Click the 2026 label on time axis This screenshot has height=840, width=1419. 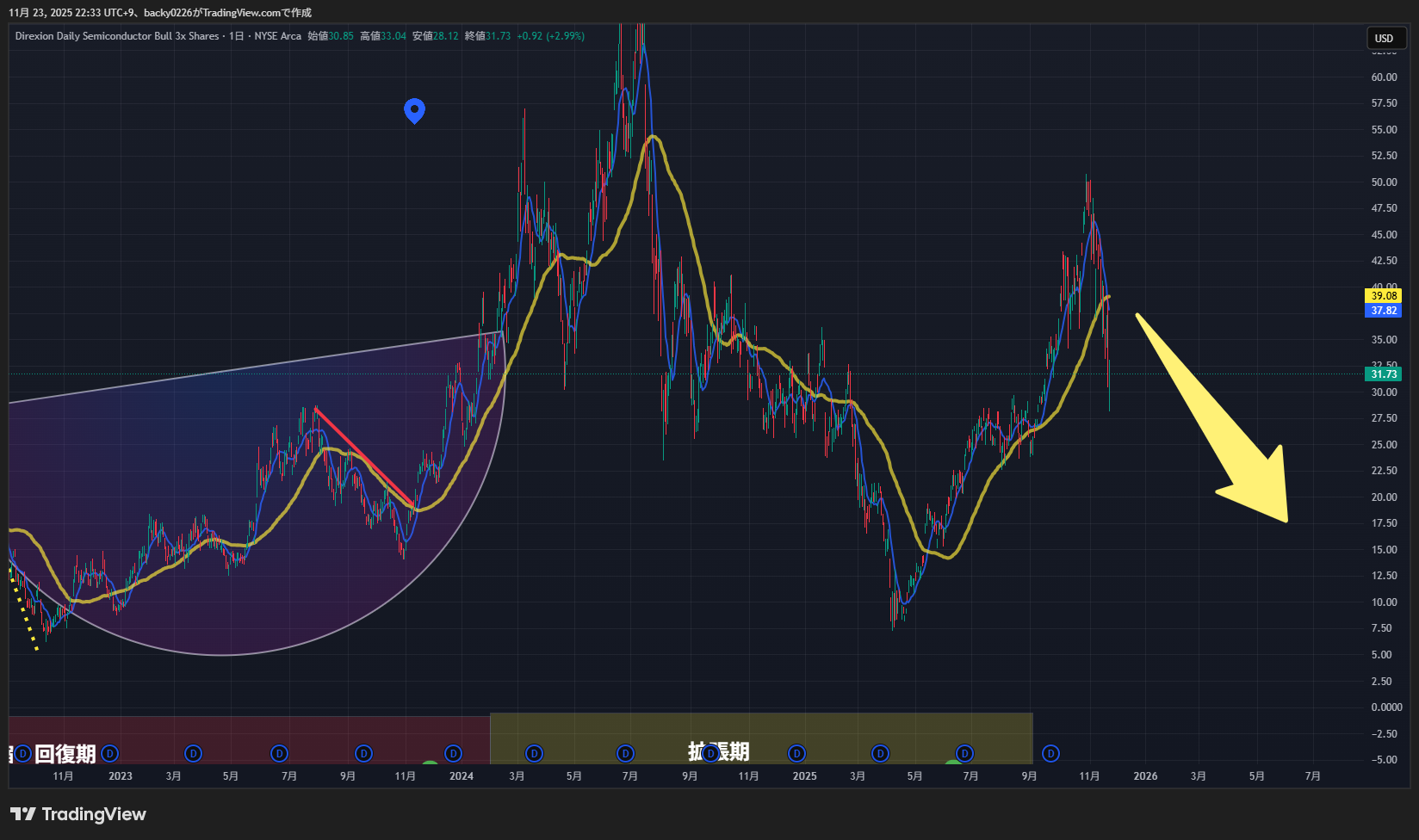coord(1145,776)
